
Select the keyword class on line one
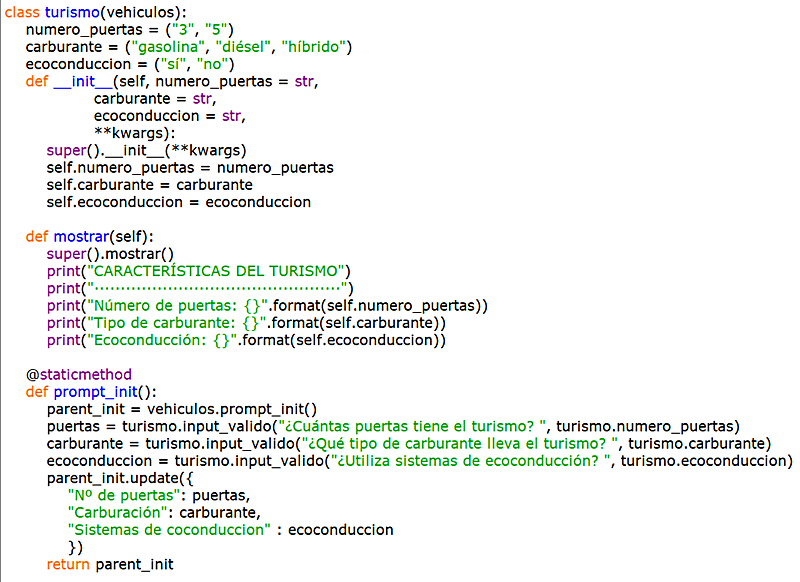pos(20,11)
